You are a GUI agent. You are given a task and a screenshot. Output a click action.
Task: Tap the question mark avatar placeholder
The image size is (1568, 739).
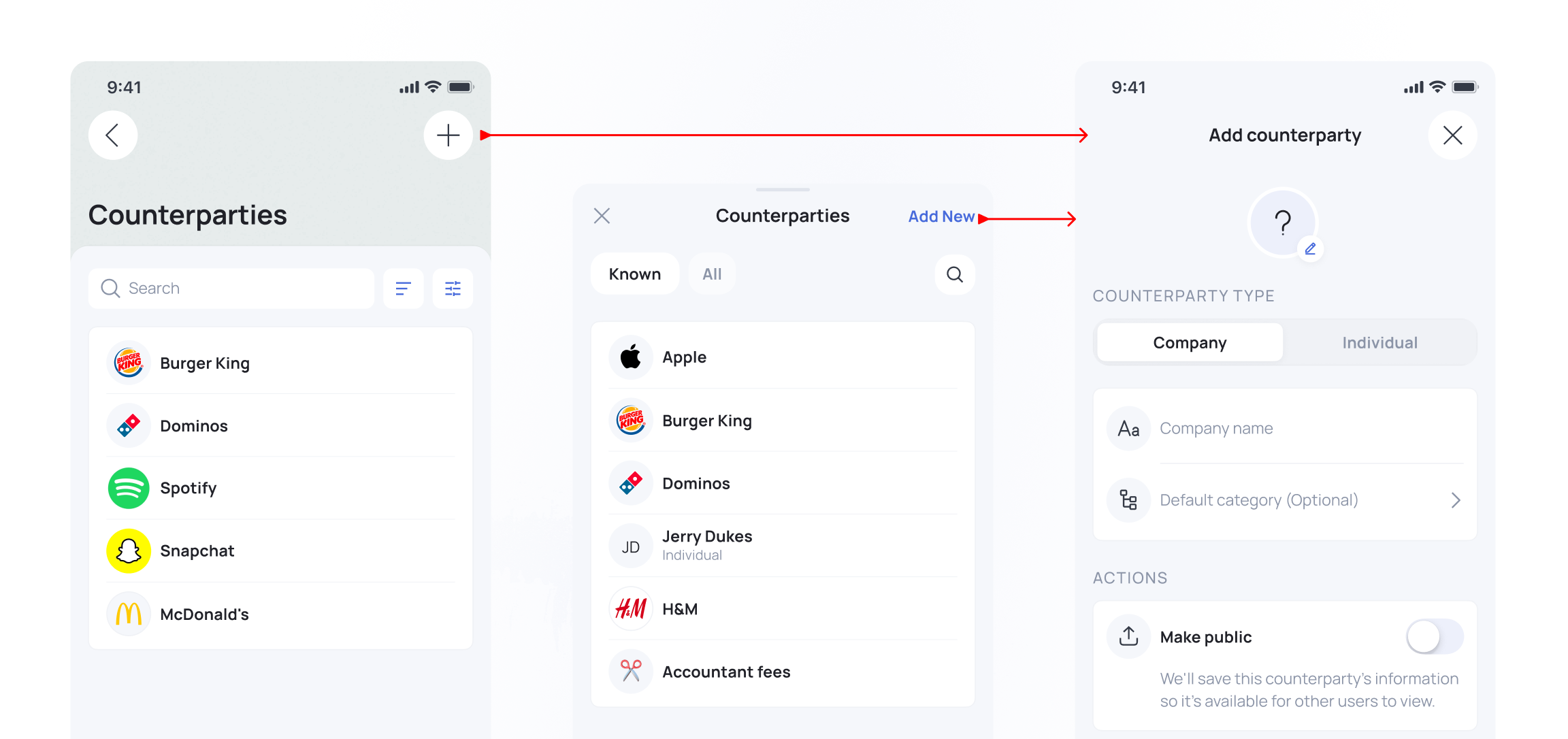[x=1283, y=223]
